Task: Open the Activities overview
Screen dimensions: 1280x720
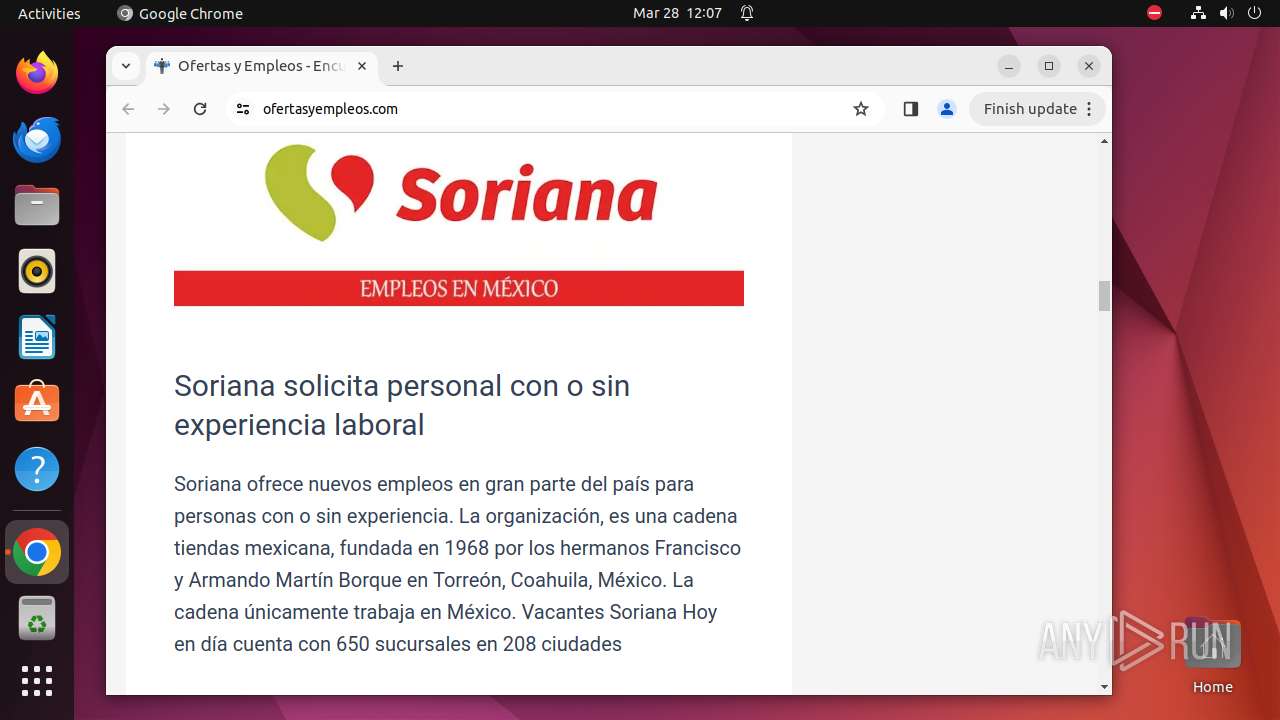Action: pyautogui.click(x=49, y=13)
